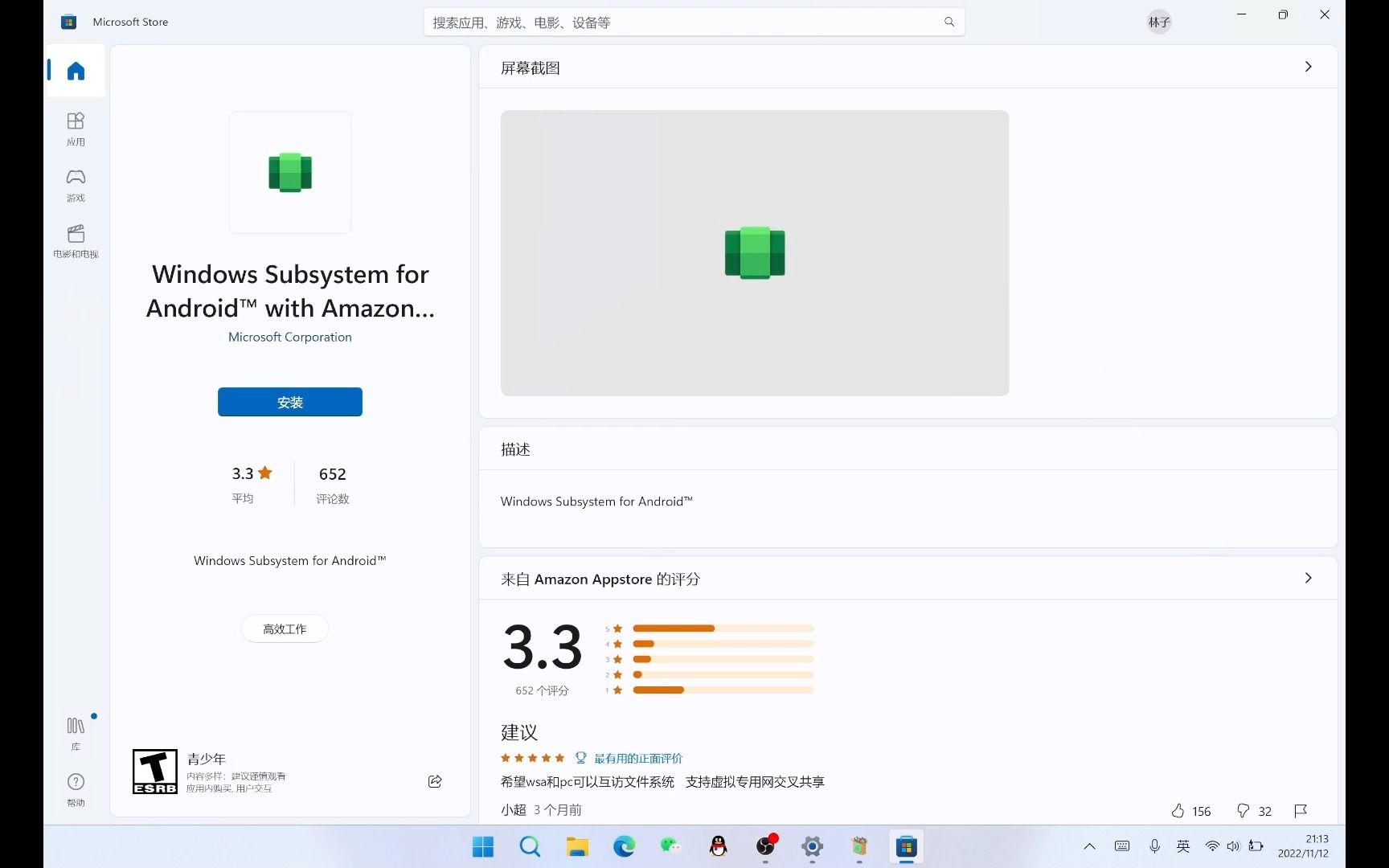This screenshot has width=1389, height=868.
Task: Click the 5-star rating bar
Action: click(723, 628)
